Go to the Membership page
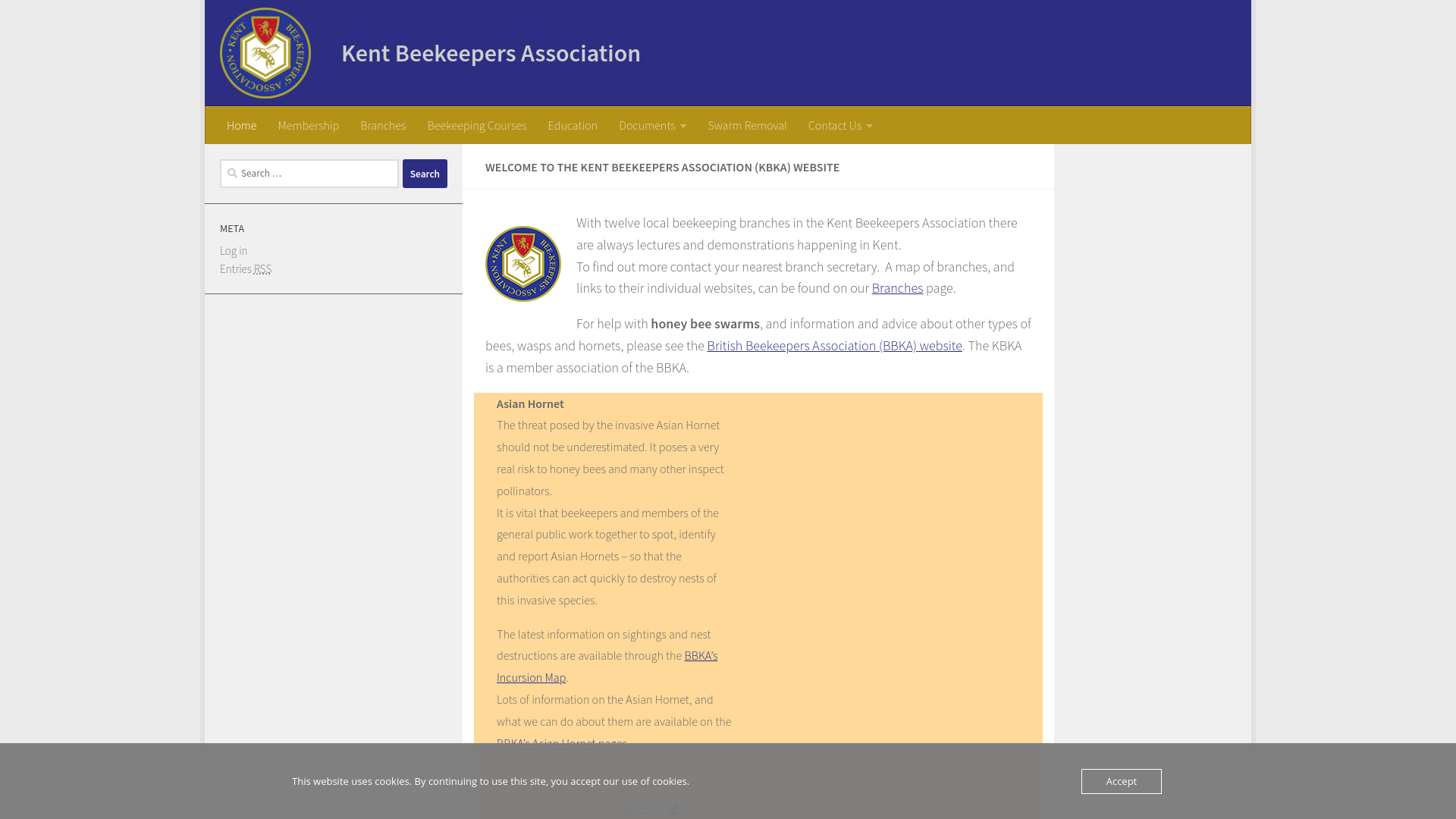The image size is (1456, 819). 308,125
